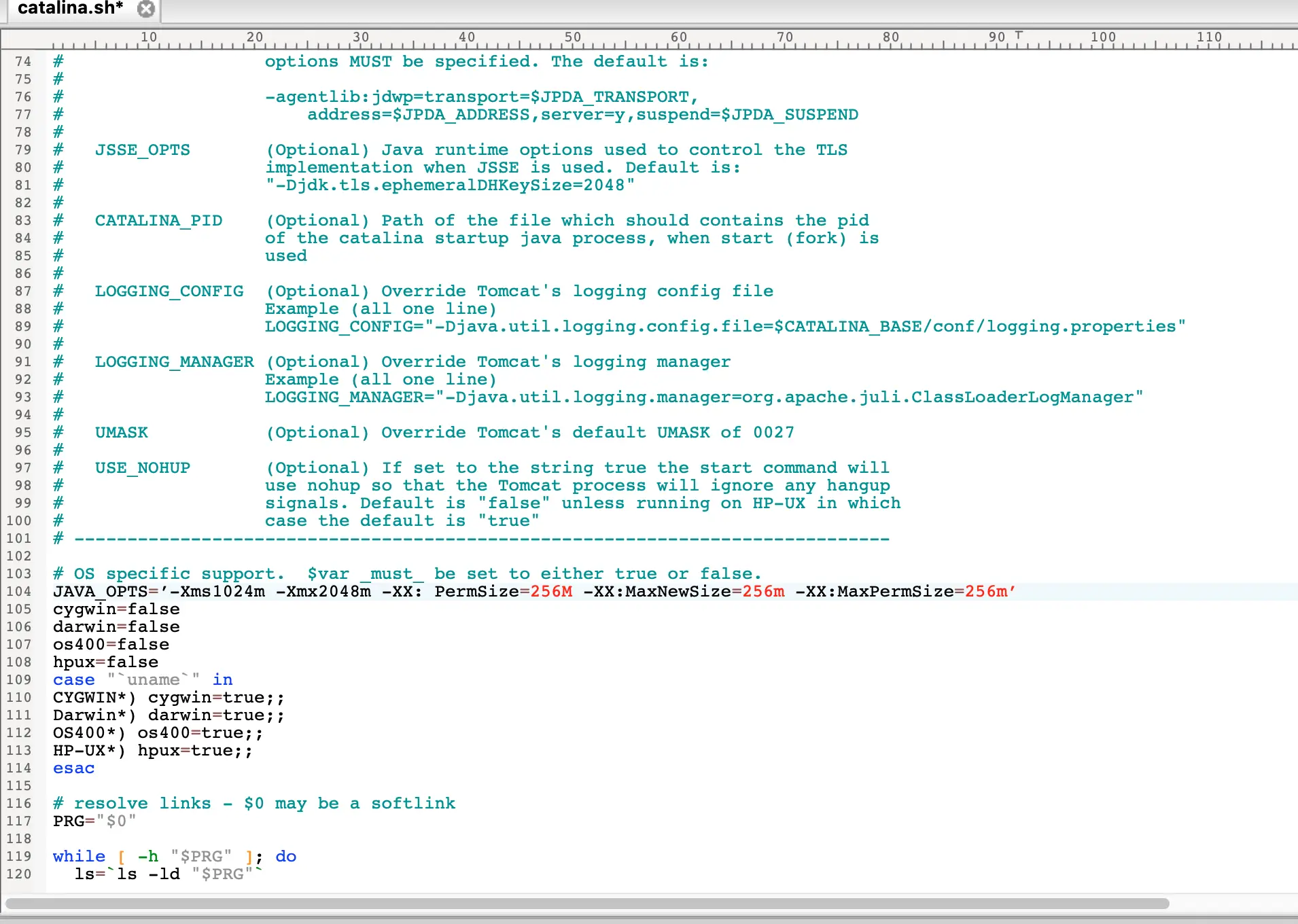
Task: Click the horizontal scrollbar thumb
Action: [x=587, y=904]
